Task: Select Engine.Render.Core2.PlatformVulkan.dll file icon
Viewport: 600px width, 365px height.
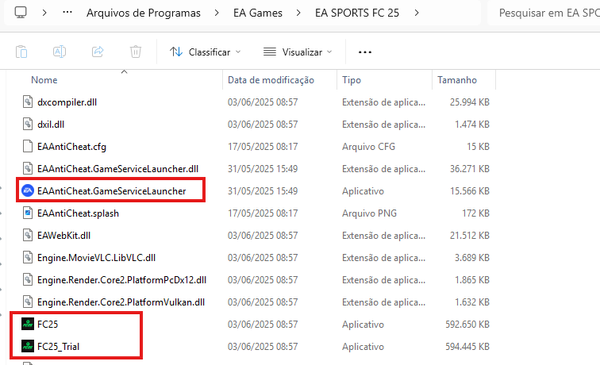Action: pyautogui.click(x=28, y=302)
